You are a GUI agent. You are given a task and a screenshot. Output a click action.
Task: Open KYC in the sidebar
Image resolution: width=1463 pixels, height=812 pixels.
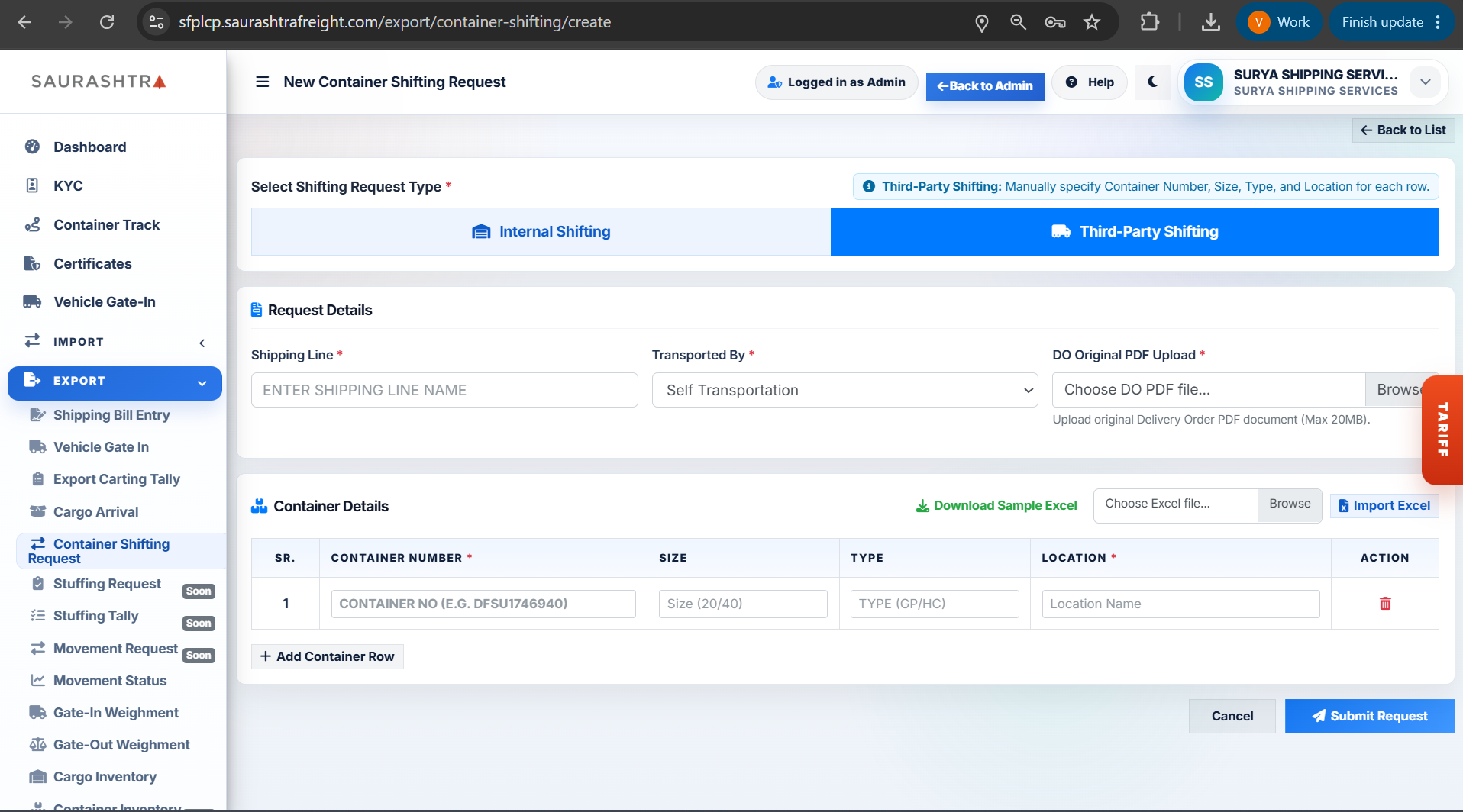[x=68, y=185]
